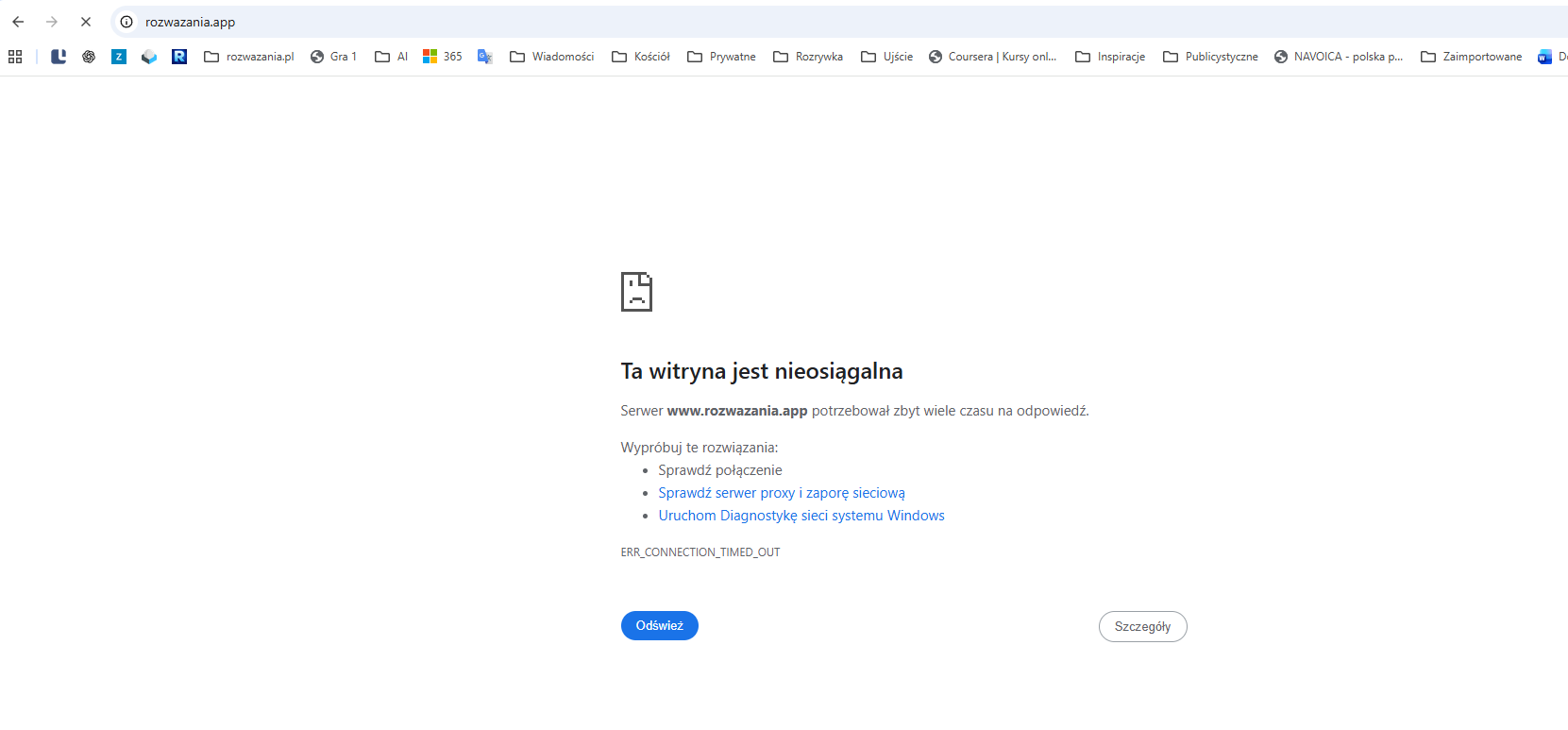Expand the Prywatne bookmark folder
The image size is (1568, 730).
(x=721, y=57)
